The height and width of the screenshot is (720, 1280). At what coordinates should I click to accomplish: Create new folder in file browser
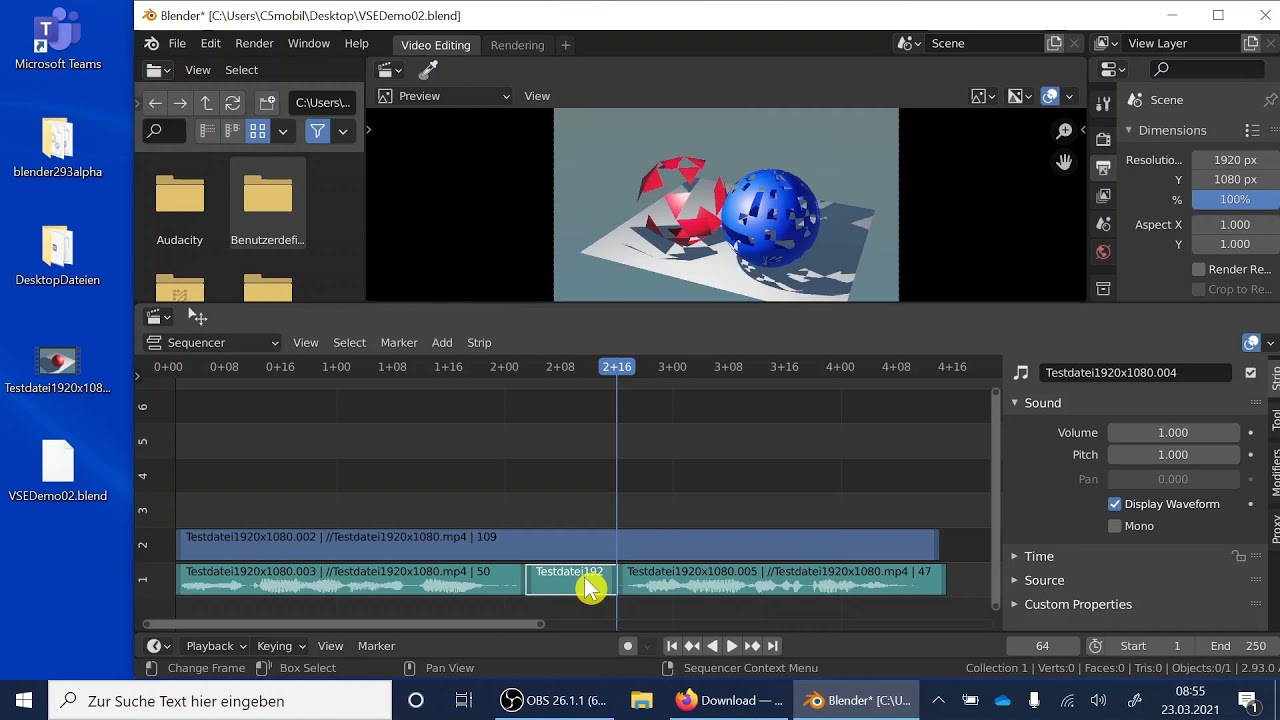[267, 103]
